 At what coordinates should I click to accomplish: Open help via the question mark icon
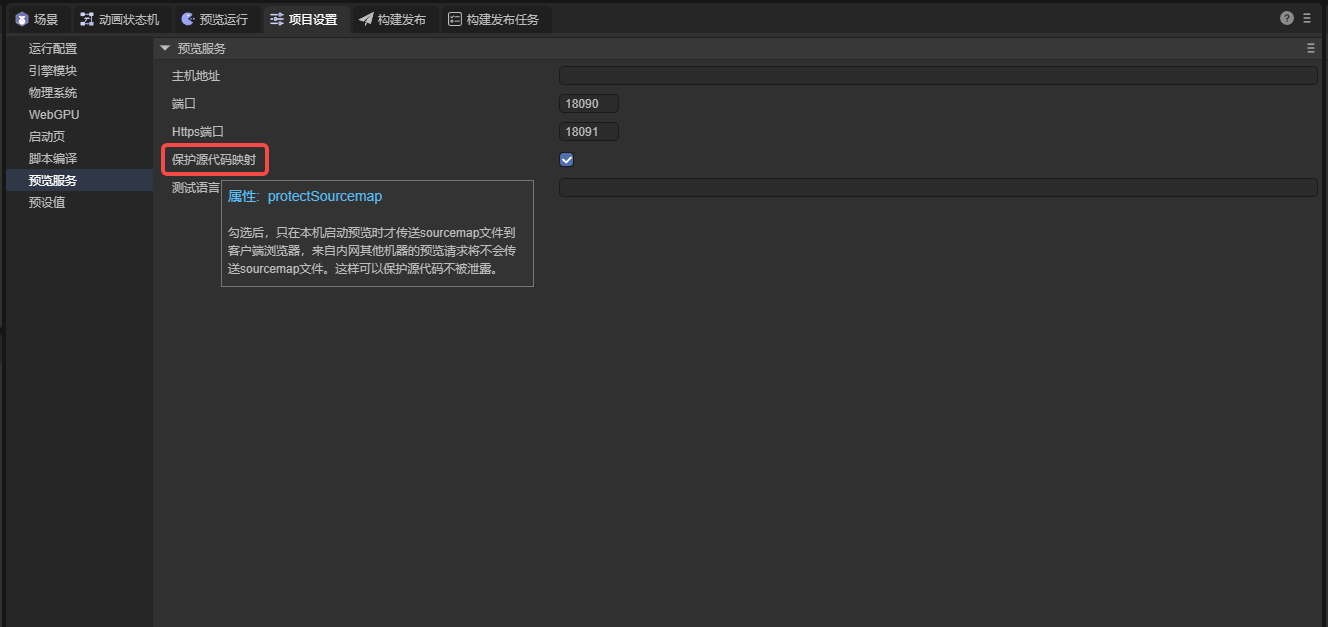[x=1287, y=18]
